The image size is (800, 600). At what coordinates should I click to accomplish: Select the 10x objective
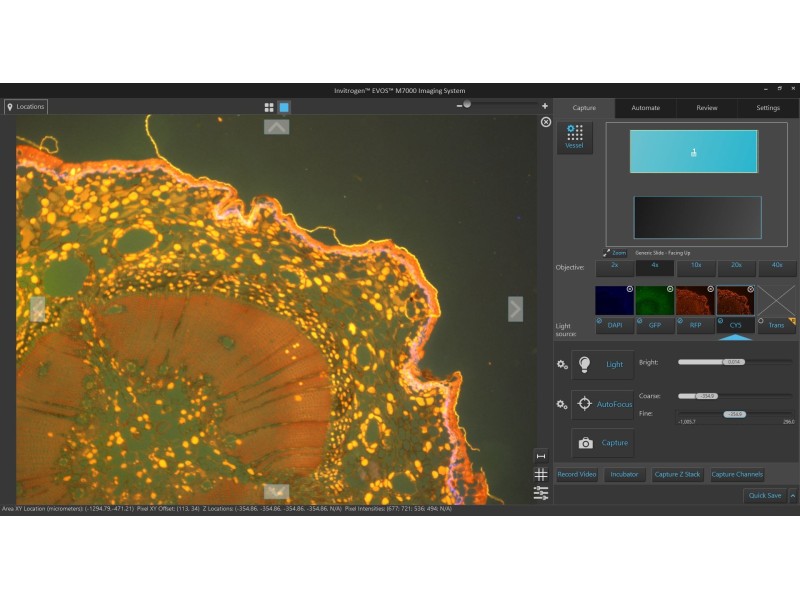coord(695,268)
